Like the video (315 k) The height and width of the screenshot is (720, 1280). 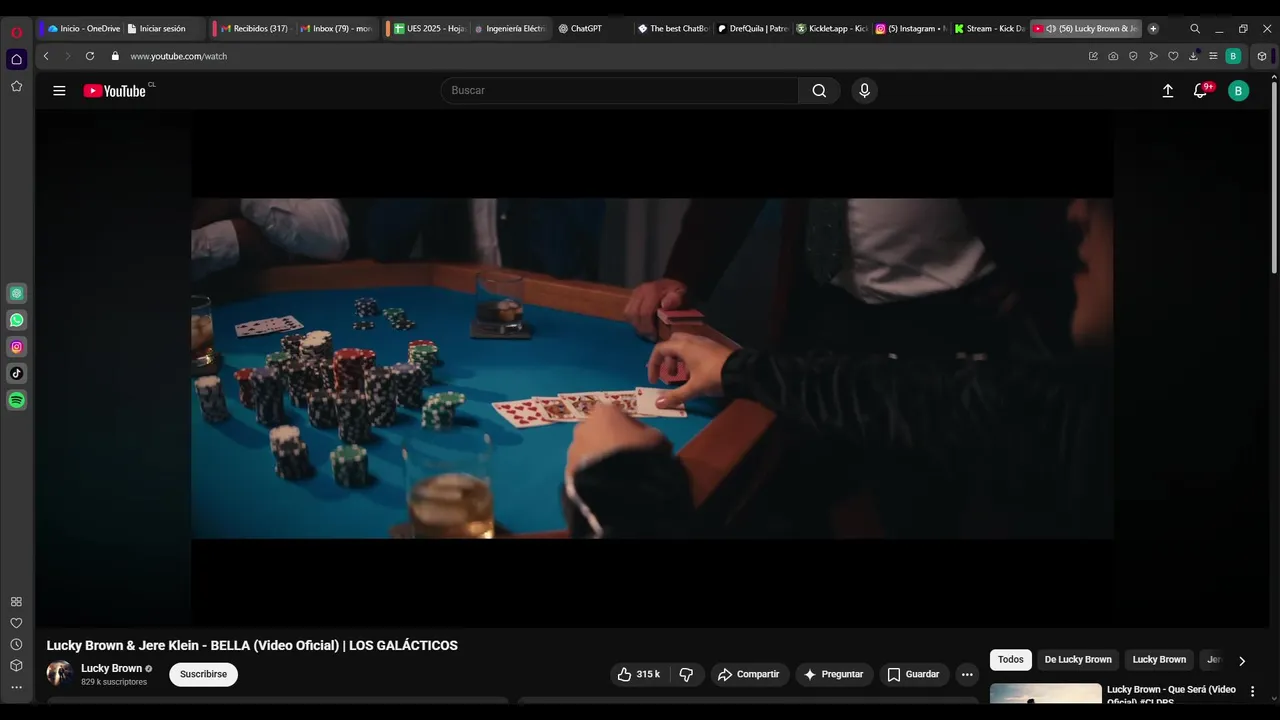[x=639, y=674]
